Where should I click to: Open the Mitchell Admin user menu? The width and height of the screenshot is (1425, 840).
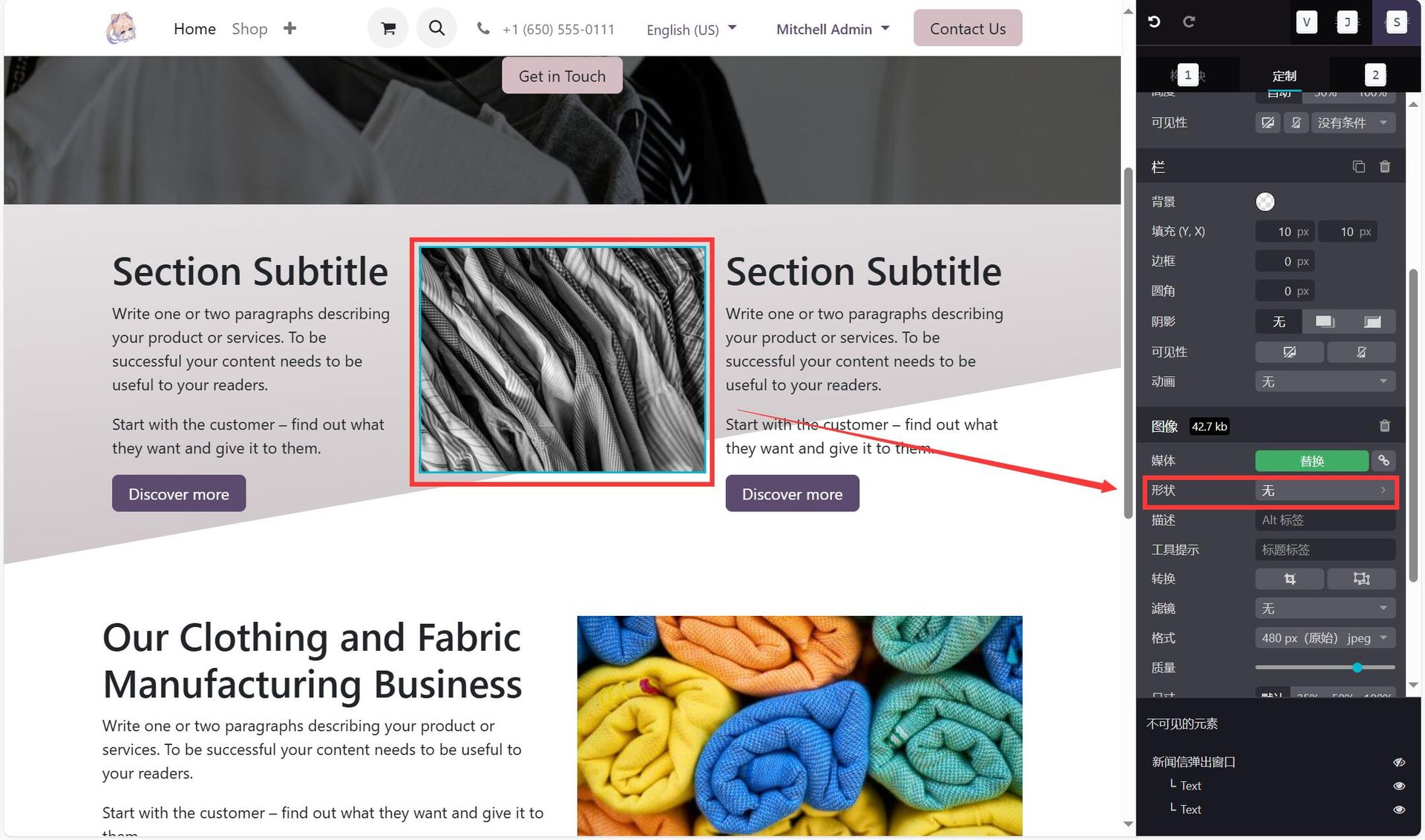(x=833, y=29)
